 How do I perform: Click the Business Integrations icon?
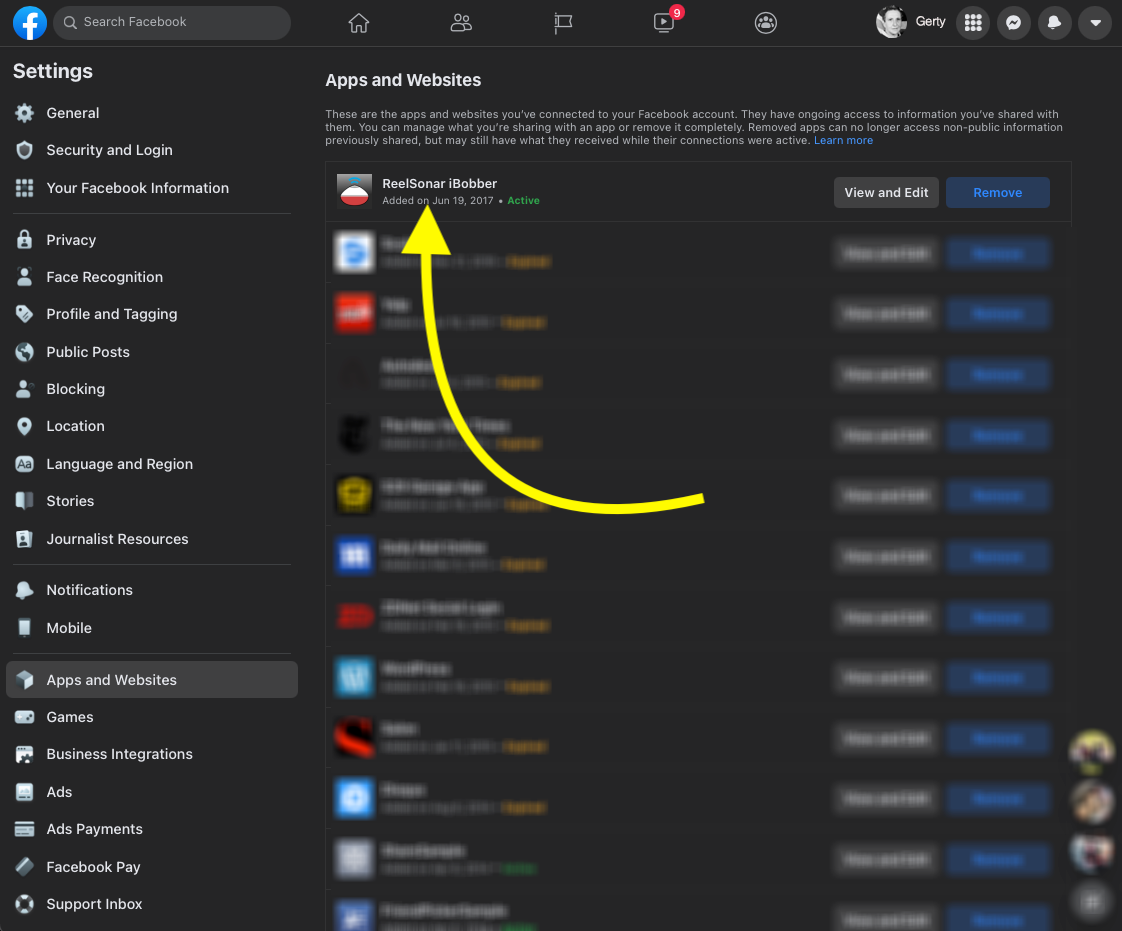[x=24, y=754]
